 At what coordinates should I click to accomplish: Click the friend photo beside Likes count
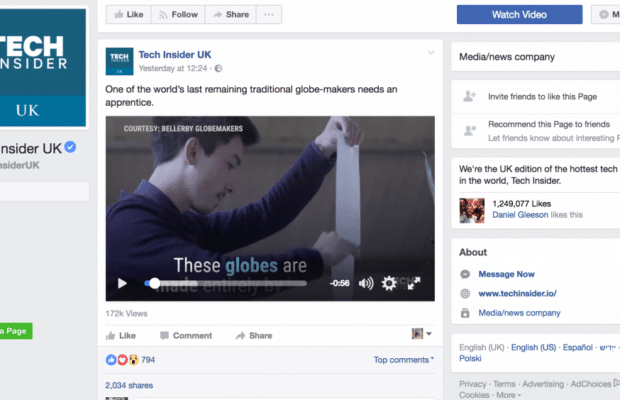coord(472,211)
